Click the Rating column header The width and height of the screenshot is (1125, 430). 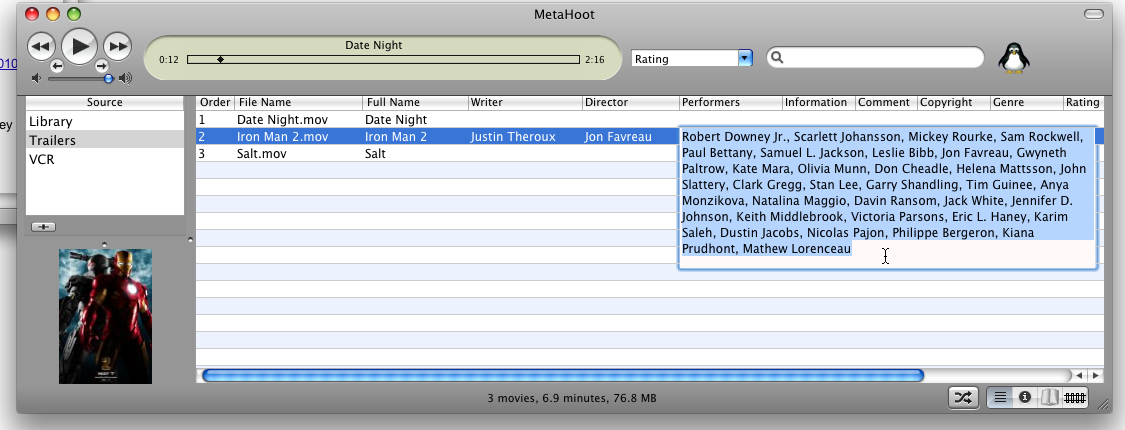pos(1083,103)
